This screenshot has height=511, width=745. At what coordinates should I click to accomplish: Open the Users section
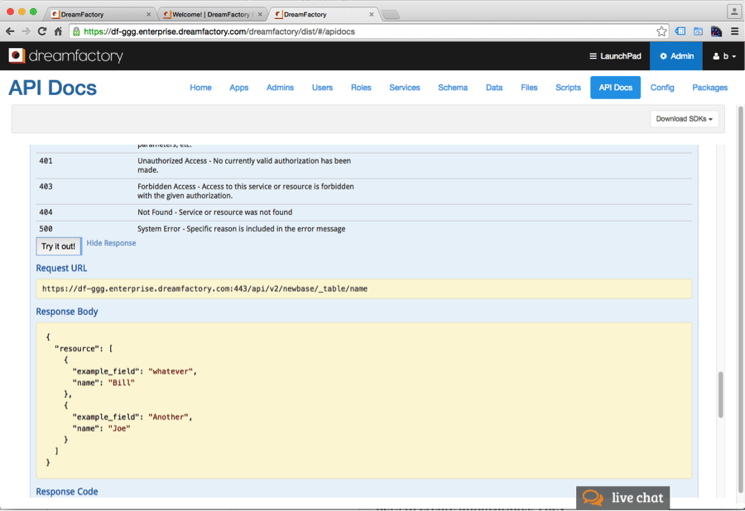point(322,87)
